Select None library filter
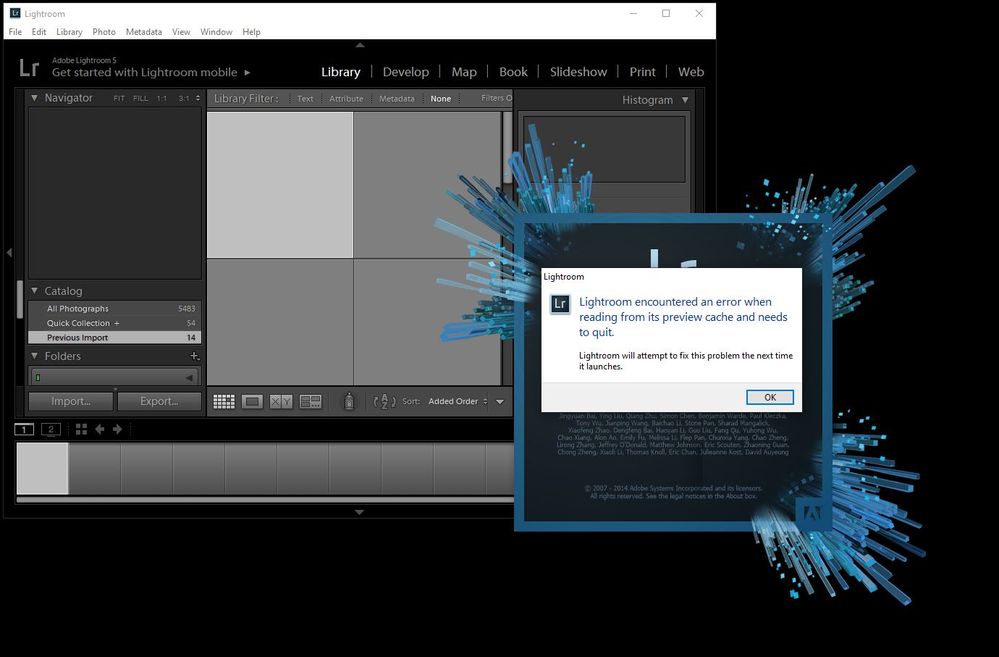This screenshot has height=657, width=999. pyautogui.click(x=440, y=99)
